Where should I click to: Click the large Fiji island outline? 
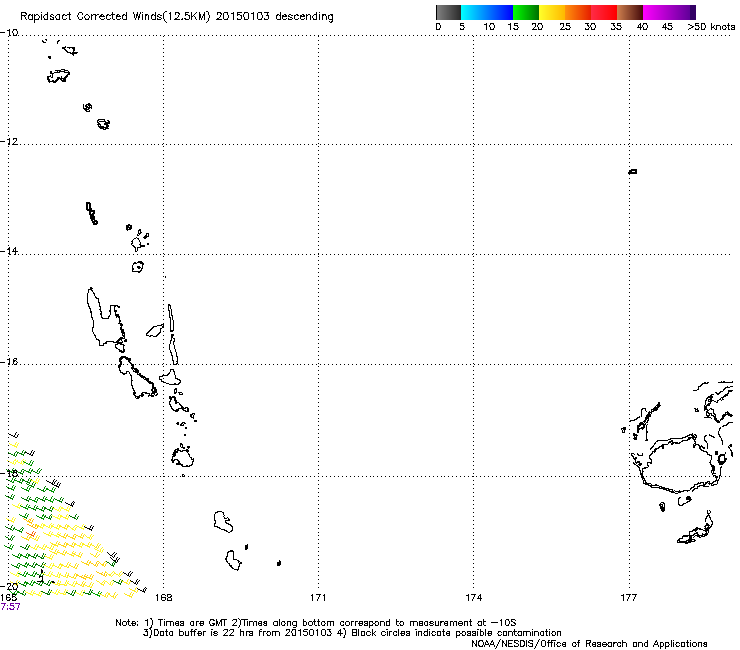[x=682, y=465]
